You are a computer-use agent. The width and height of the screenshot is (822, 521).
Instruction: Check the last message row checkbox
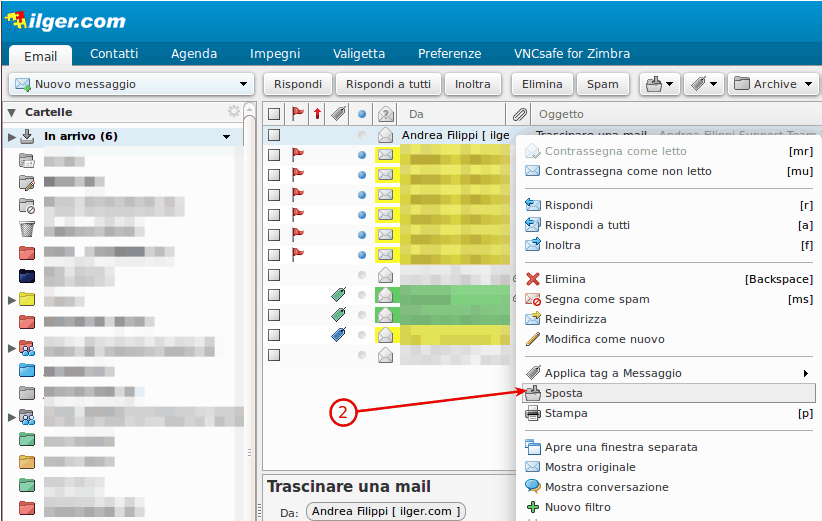click(x=274, y=355)
